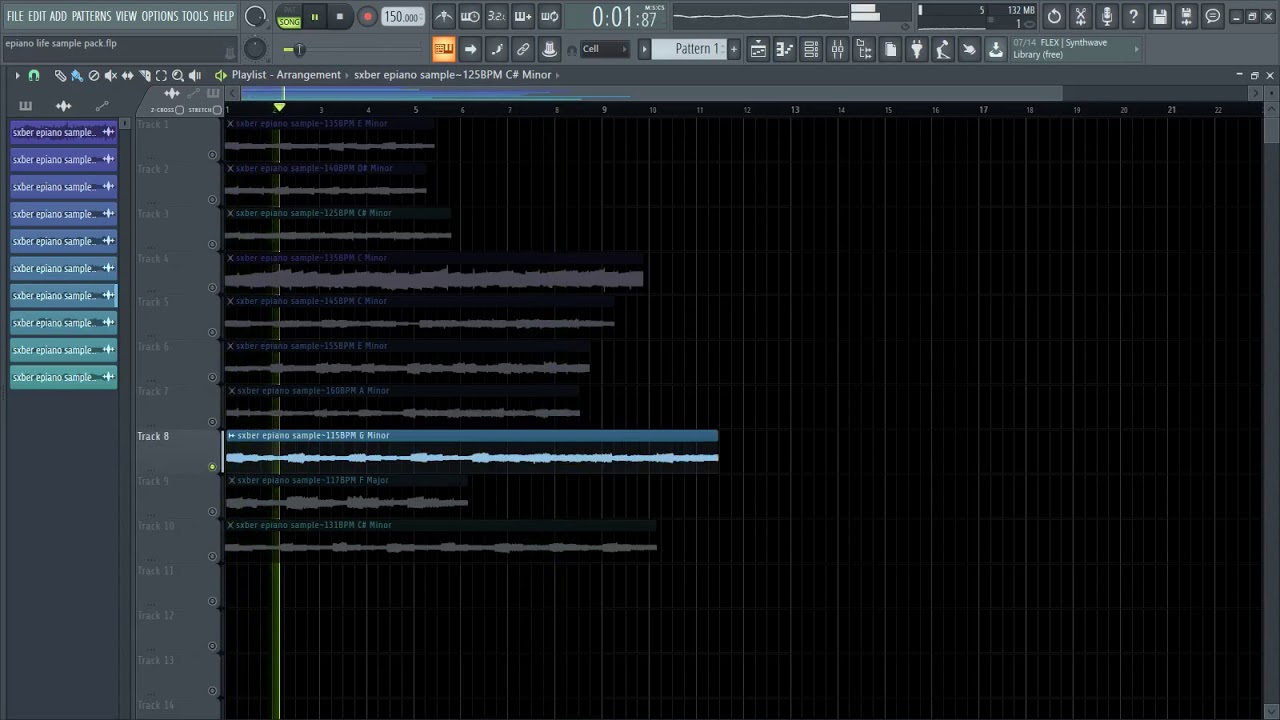This screenshot has height=720, width=1280.
Task: Switch to SONG playback mode
Action: pyautogui.click(x=289, y=22)
